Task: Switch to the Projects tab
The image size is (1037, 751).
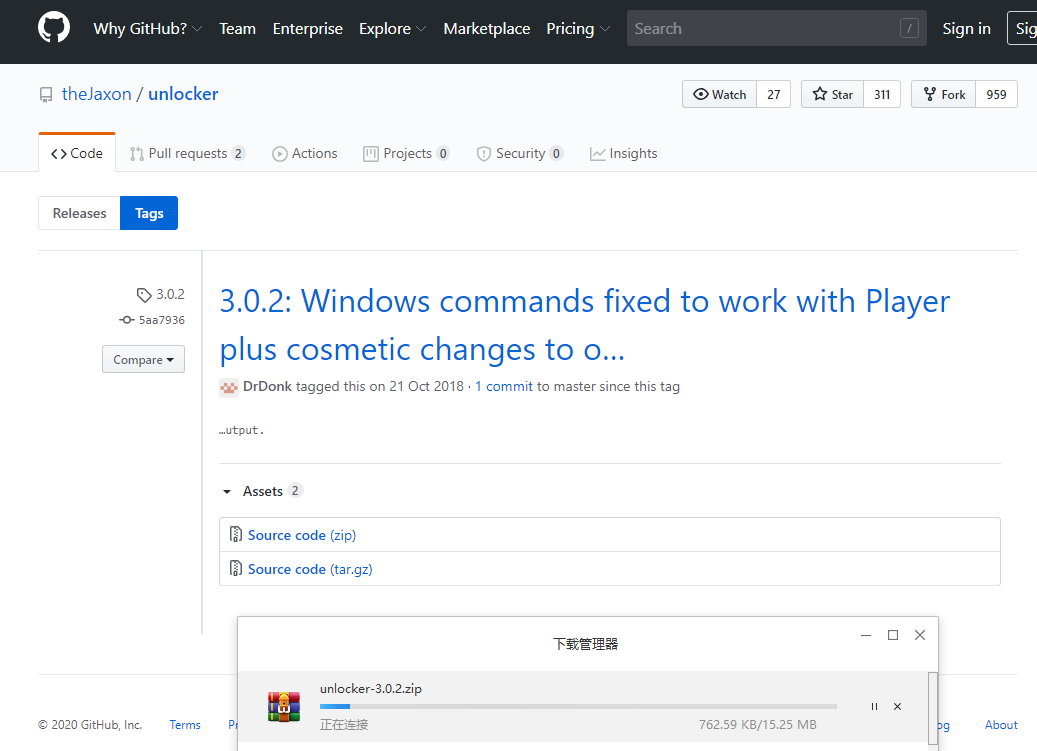Action: coord(407,153)
